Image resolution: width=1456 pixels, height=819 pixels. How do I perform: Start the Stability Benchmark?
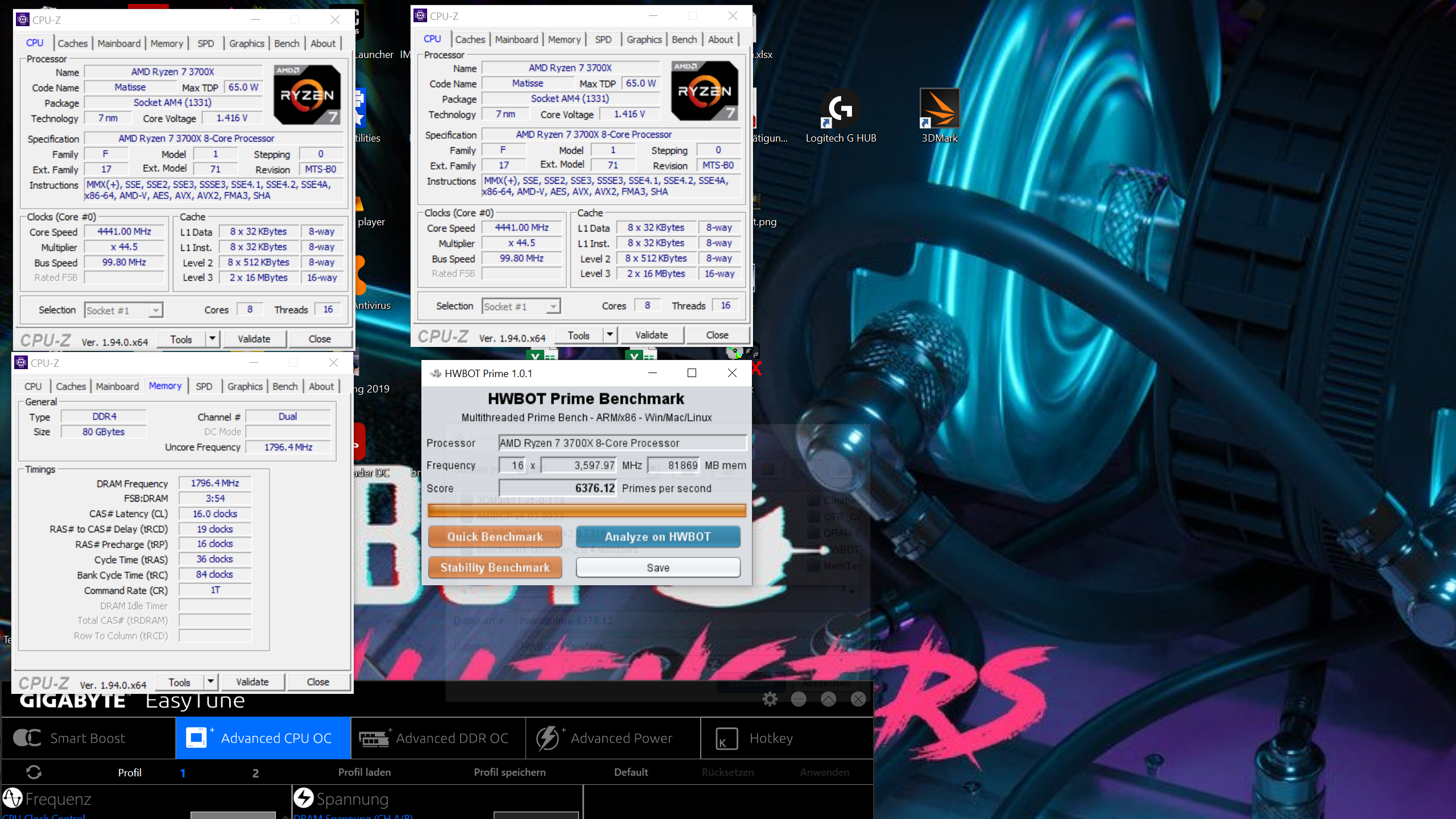click(495, 567)
